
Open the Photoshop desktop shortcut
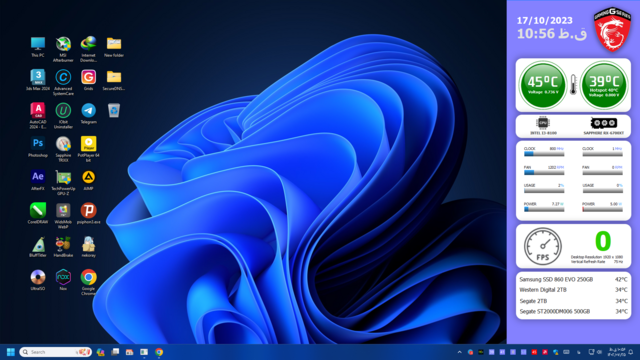pos(38,147)
